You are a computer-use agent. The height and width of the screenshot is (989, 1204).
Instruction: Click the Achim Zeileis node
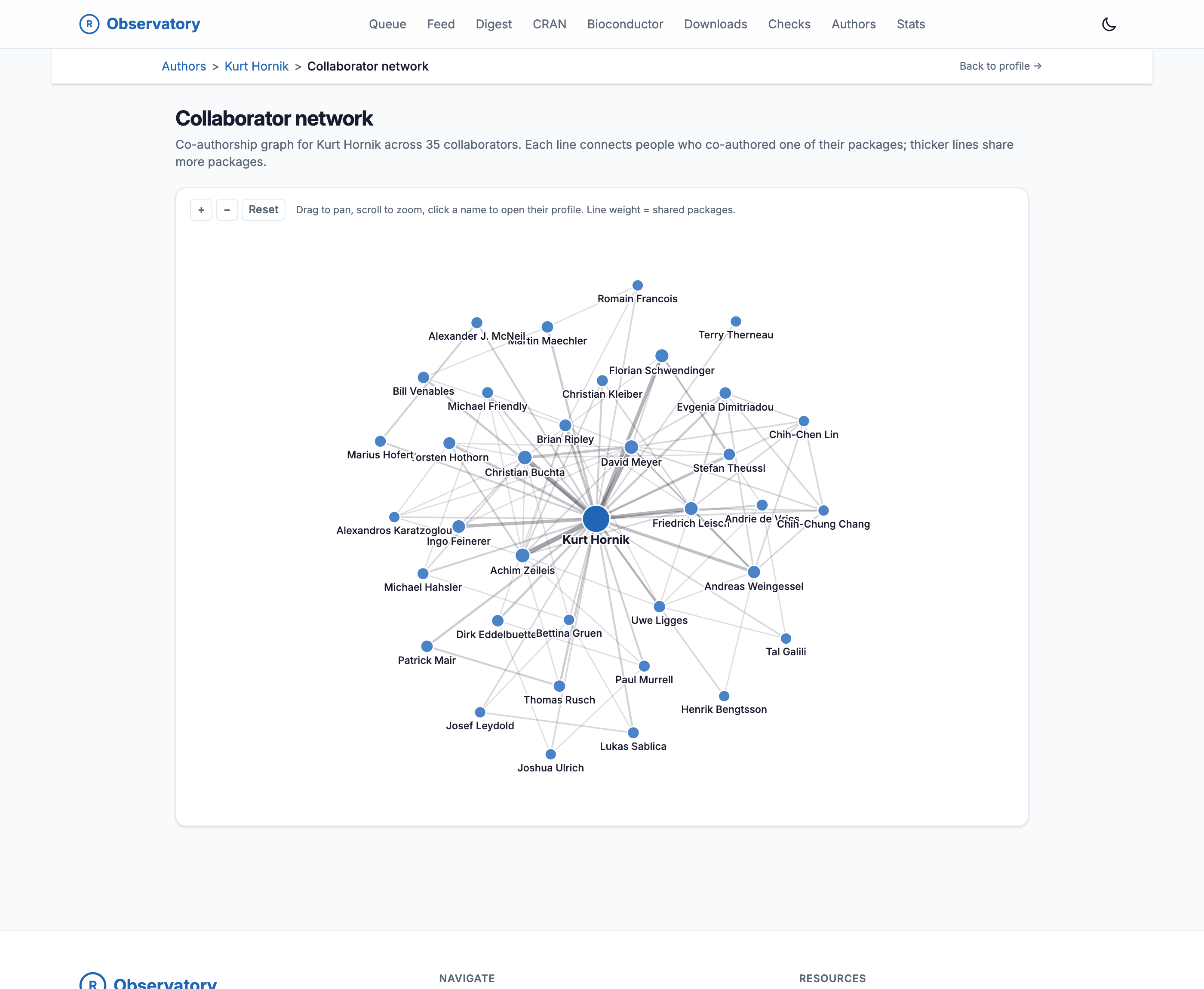pos(522,556)
